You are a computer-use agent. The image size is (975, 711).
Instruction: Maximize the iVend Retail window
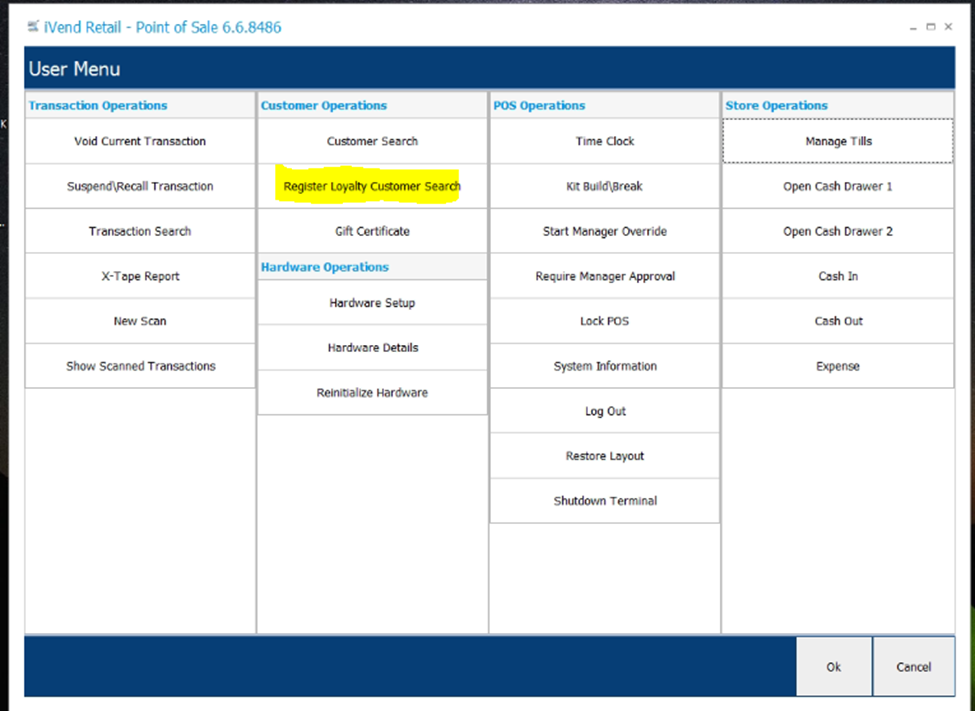pos(931,27)
